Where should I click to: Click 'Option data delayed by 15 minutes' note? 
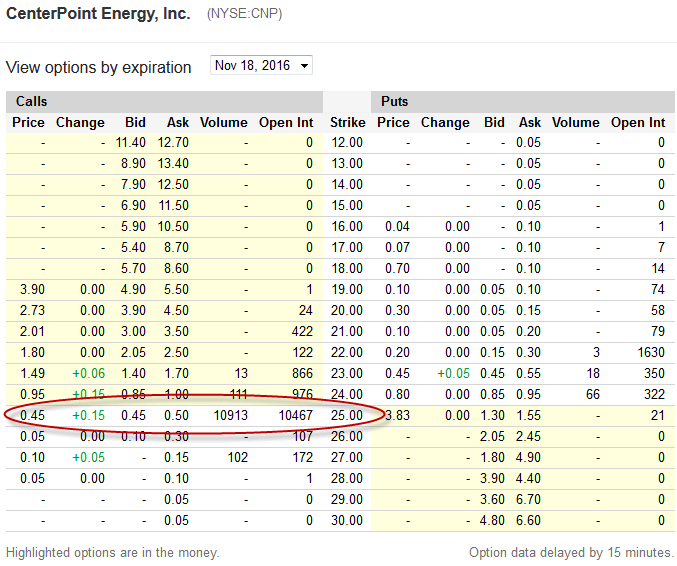pos(572,553)
